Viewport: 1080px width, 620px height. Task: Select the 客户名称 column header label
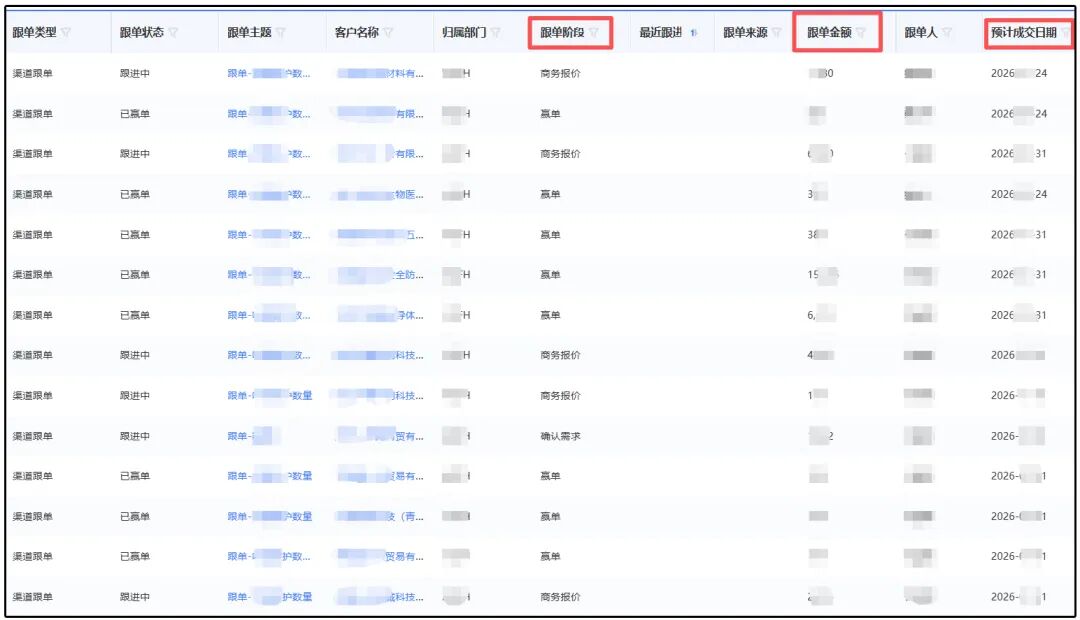(357, 32)
